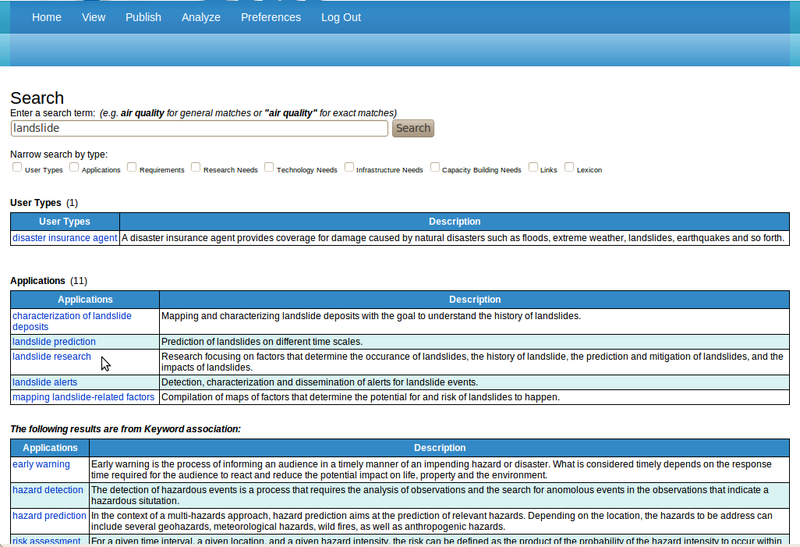
Task: Check the Lexicon filter checkbox
Action: click(x=569, y=168)
